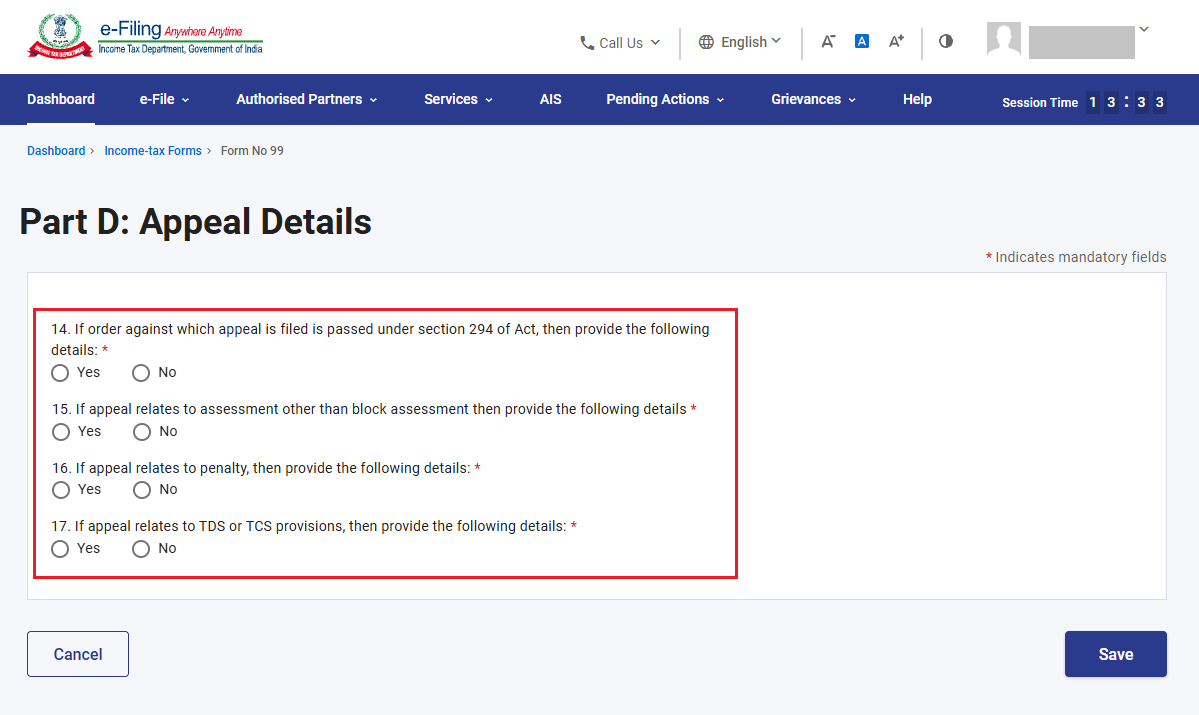Open the AIS menu item
Image resolution: width=1199 pixels, height=715 pixels.
551,99
